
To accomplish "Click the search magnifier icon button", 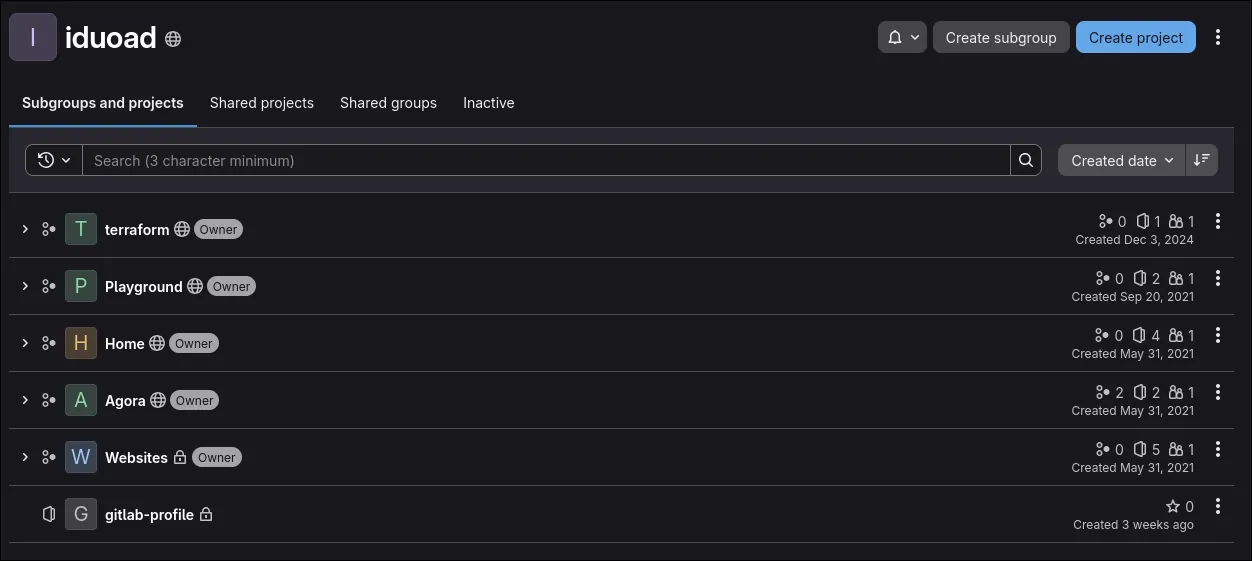I will pyautogui.click(x=1026, y=160).
